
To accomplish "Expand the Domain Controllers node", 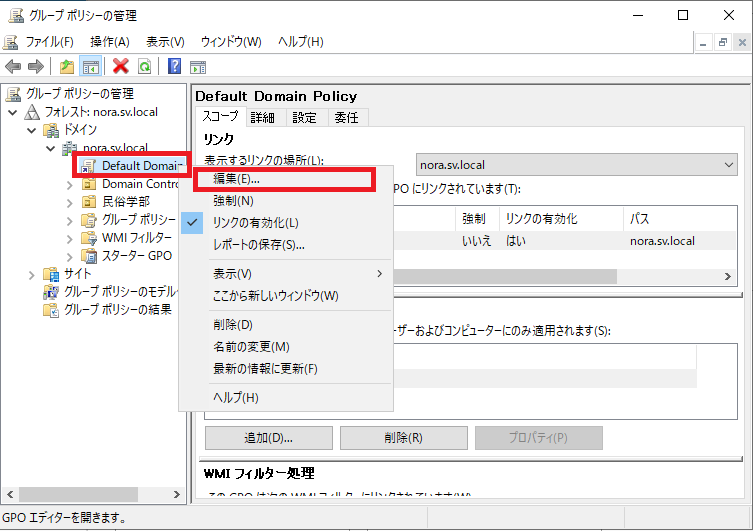I will pos(70,184).
